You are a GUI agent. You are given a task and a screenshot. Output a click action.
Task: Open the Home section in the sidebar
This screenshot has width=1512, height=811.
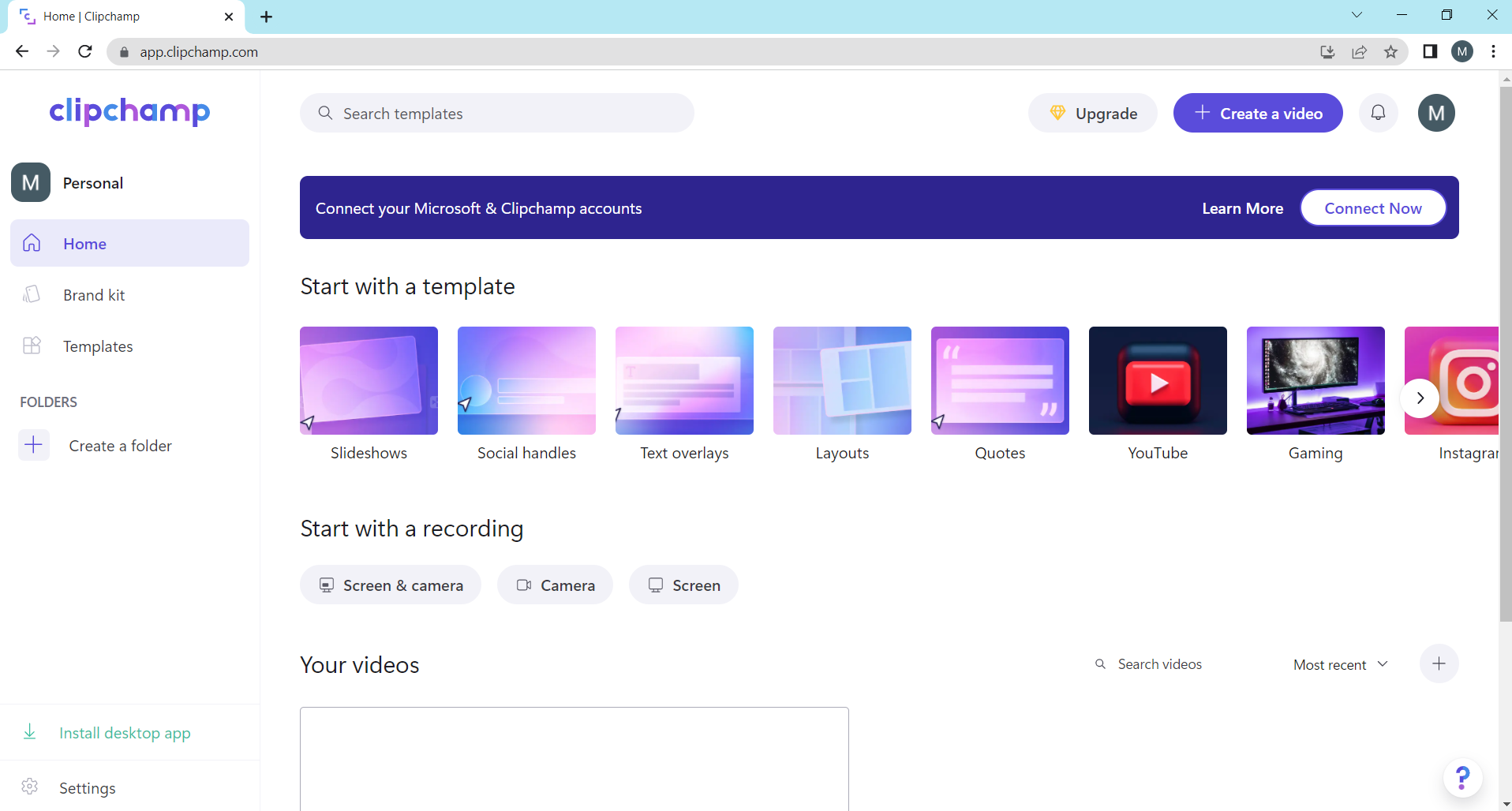click(84, 244)
